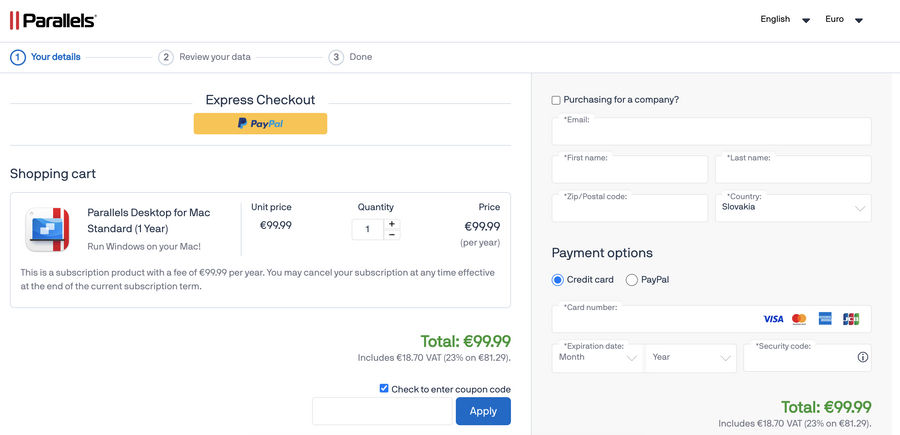This screenshot has width=900, height=435.
Task: Click the JCB card icon
Action: pos(851,319)
